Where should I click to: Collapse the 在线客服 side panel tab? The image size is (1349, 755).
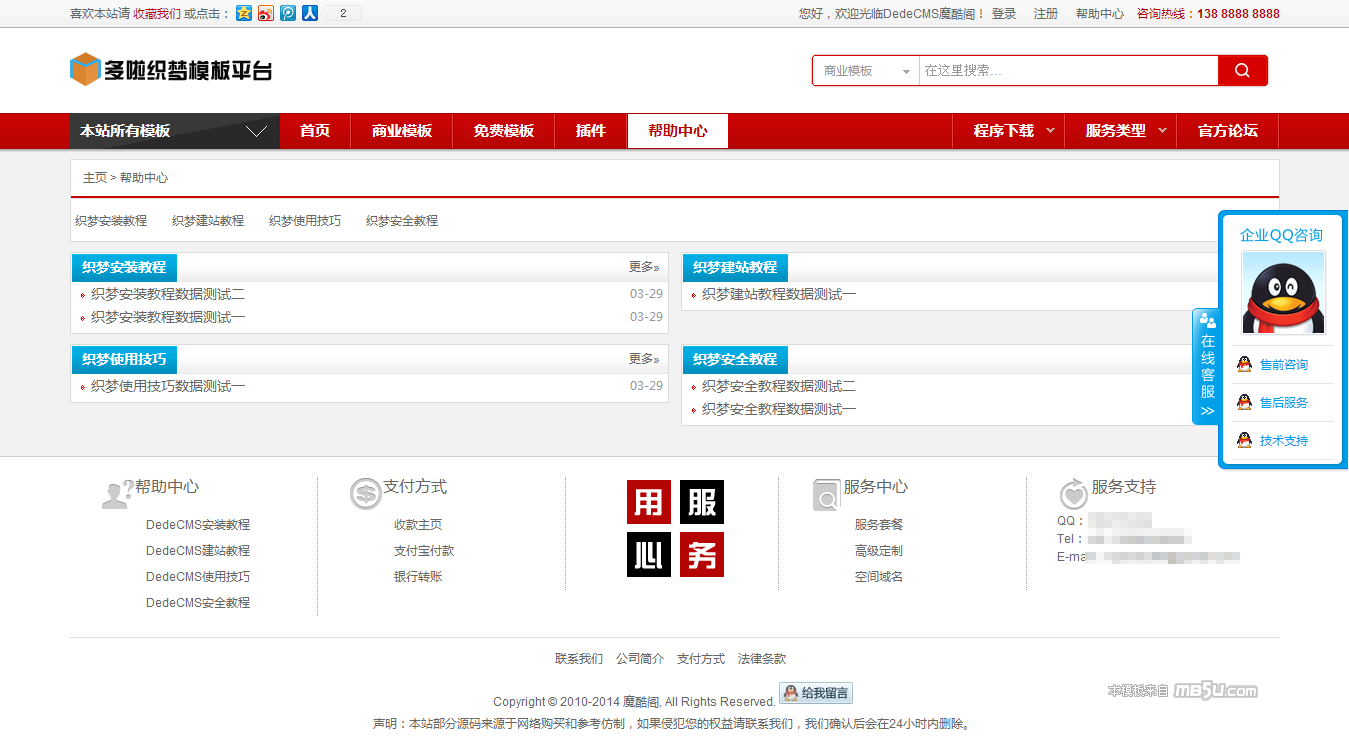pyautogui.click(x=1207, y=367)
